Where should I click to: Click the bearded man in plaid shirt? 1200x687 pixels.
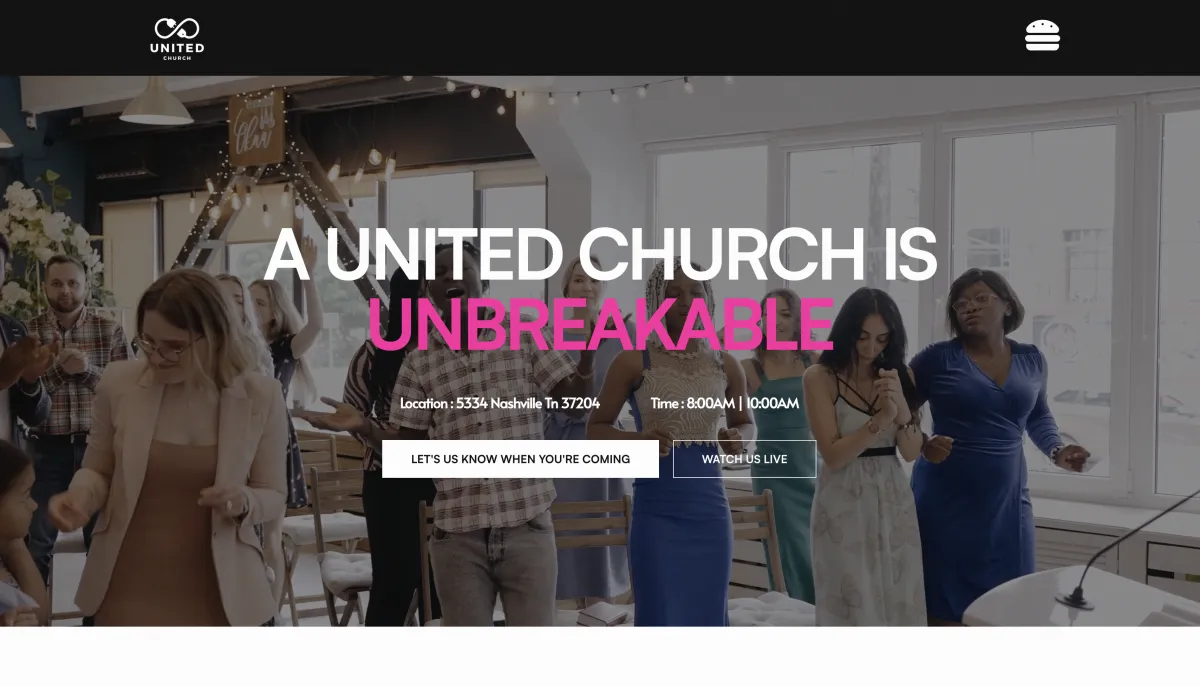[72, 350]
